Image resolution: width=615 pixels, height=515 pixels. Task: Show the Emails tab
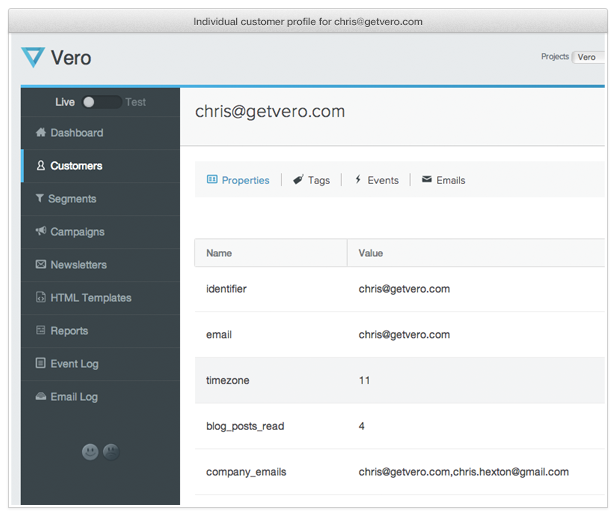tap(443, 180)
